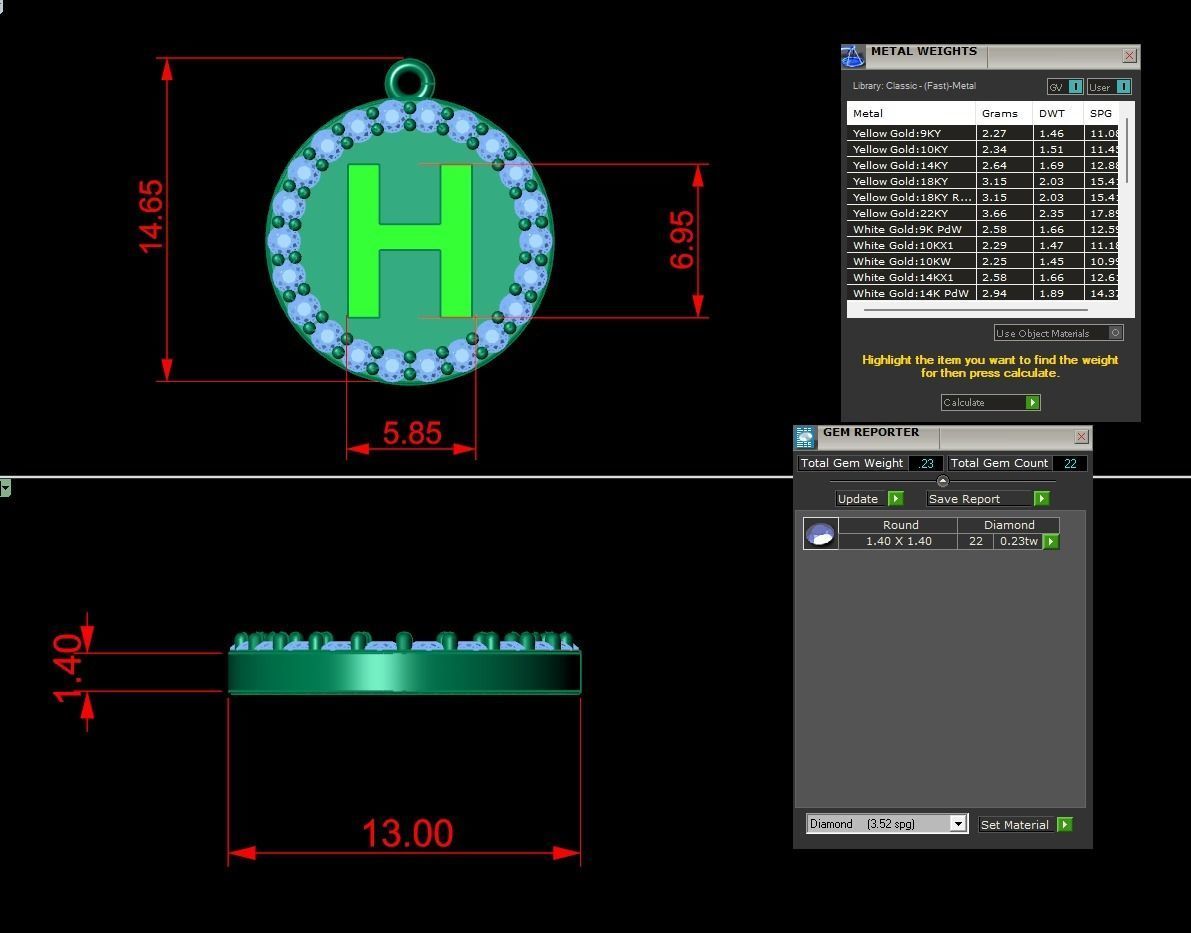This screenshot has width=1191, height=933.
Task: Click the Gem Reporter panel icon
Action: coord(805,437)
